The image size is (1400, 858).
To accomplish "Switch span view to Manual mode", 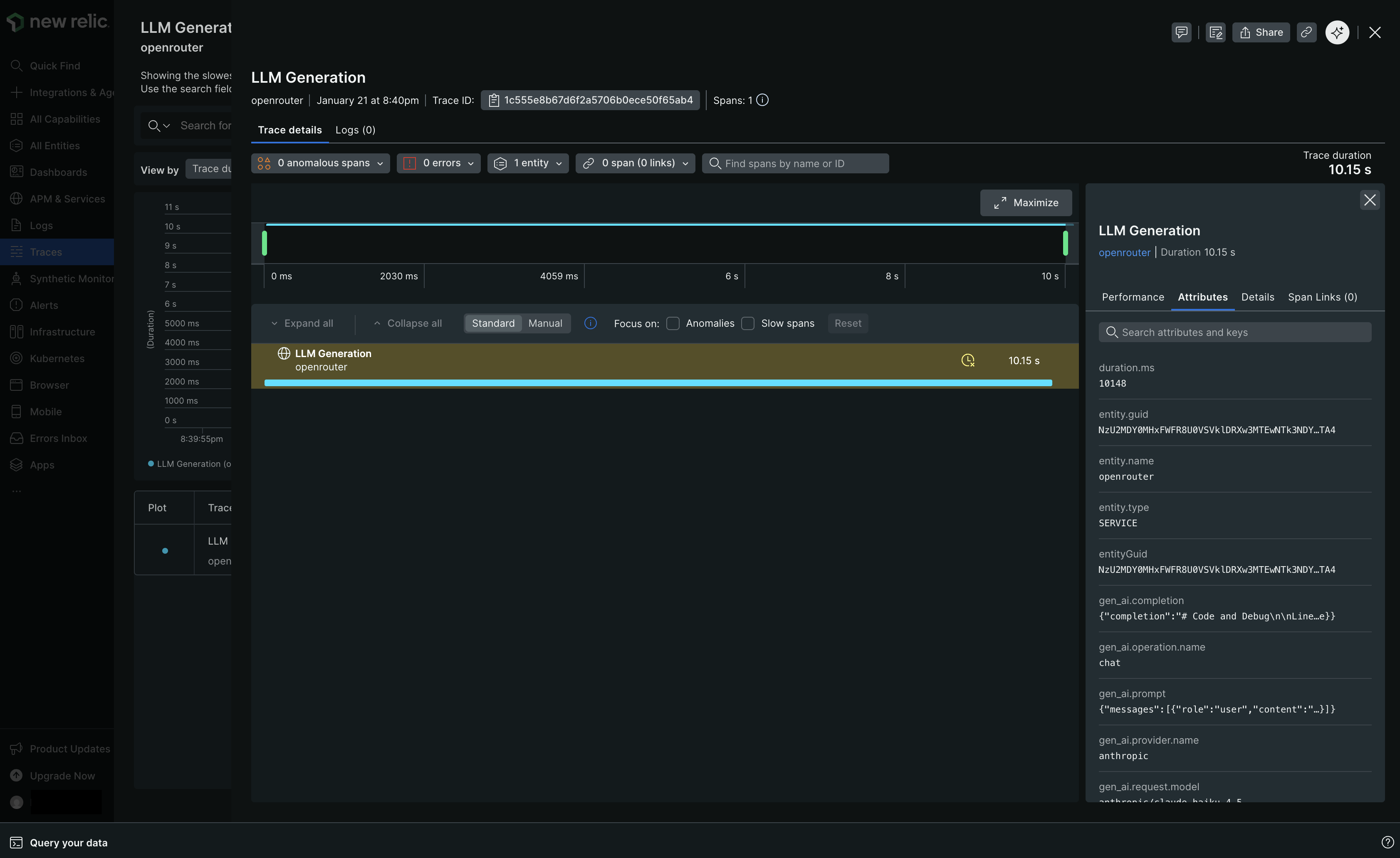I will click(545, 323).
